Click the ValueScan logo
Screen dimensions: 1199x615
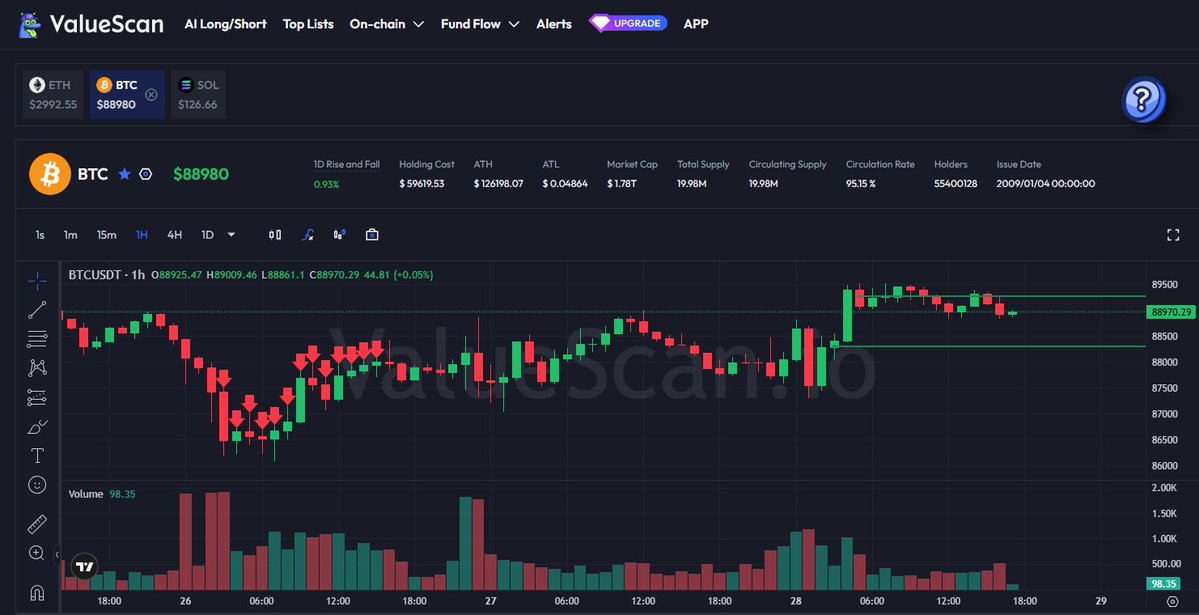point(90,24)
